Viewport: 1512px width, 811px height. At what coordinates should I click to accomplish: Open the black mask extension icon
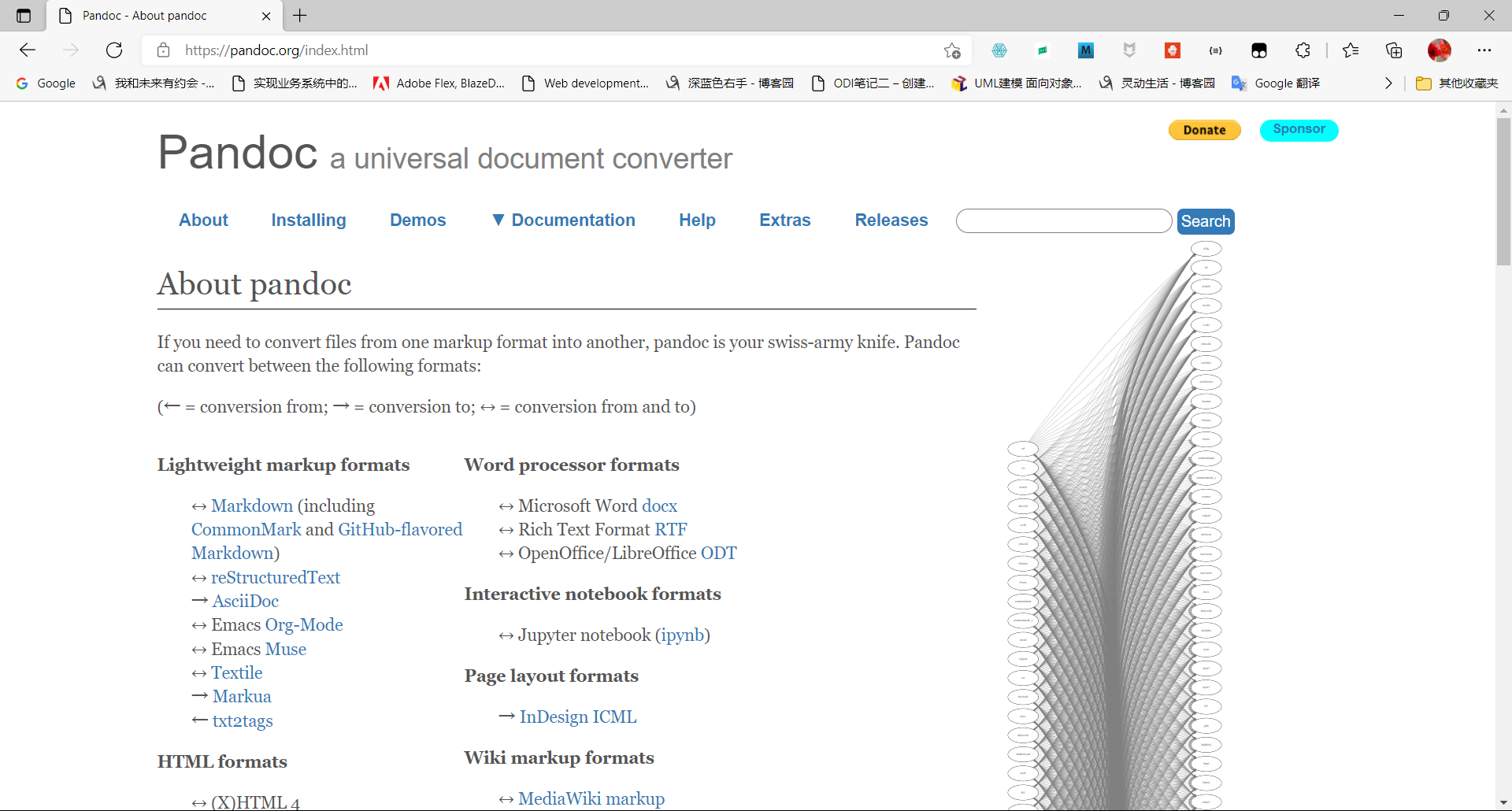point(1259,50)
